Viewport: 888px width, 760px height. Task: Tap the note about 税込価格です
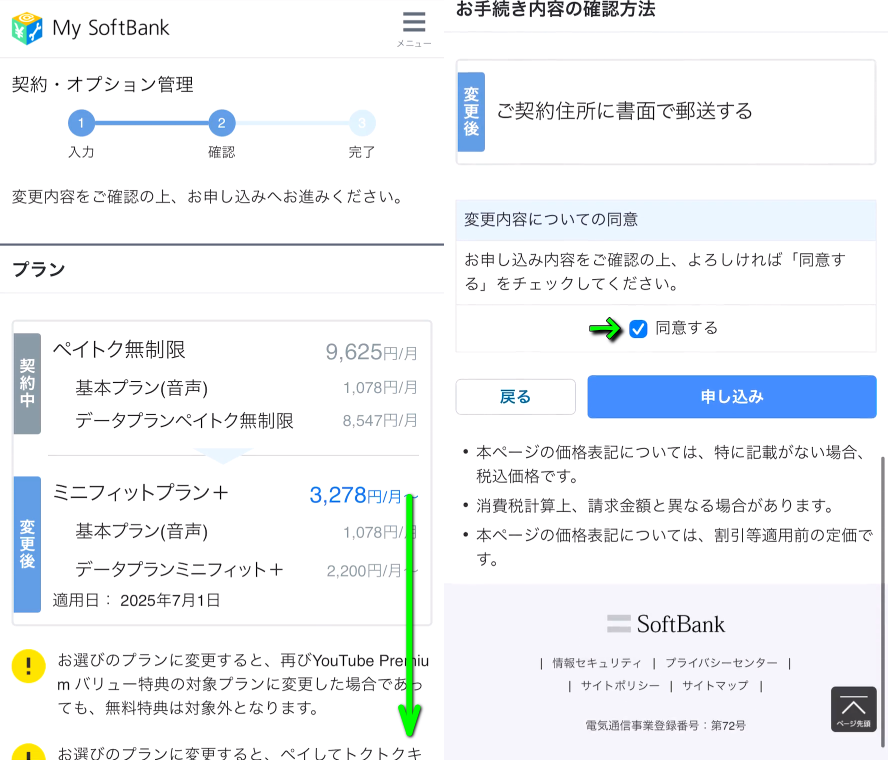click(671, 464)
